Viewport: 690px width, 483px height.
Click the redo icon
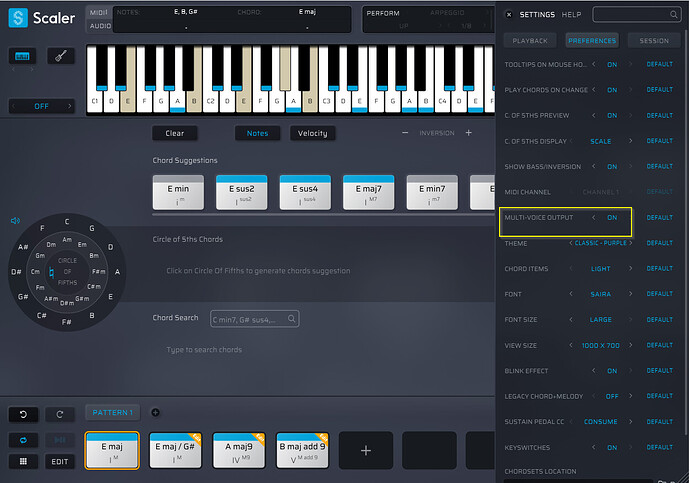click(x=60, y=414)
